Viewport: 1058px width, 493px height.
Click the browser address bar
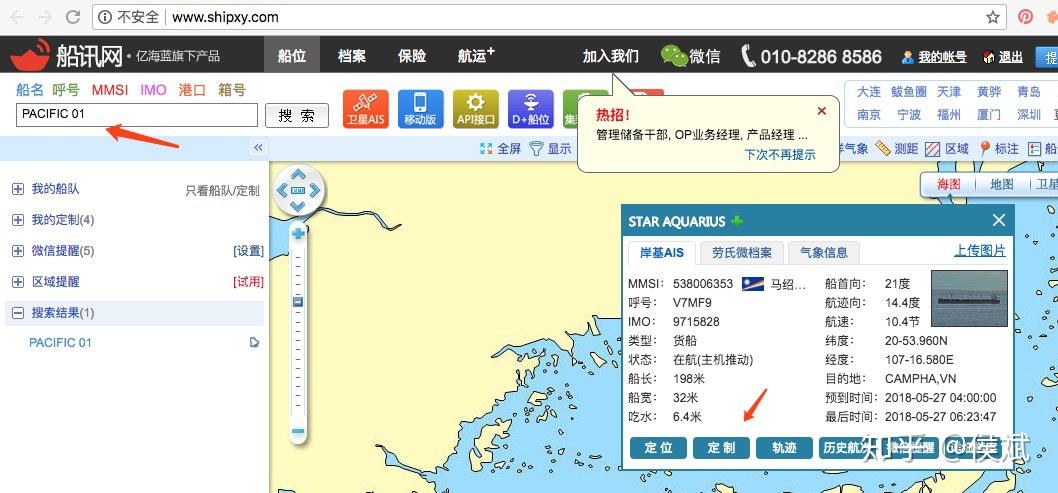(547, 17)
